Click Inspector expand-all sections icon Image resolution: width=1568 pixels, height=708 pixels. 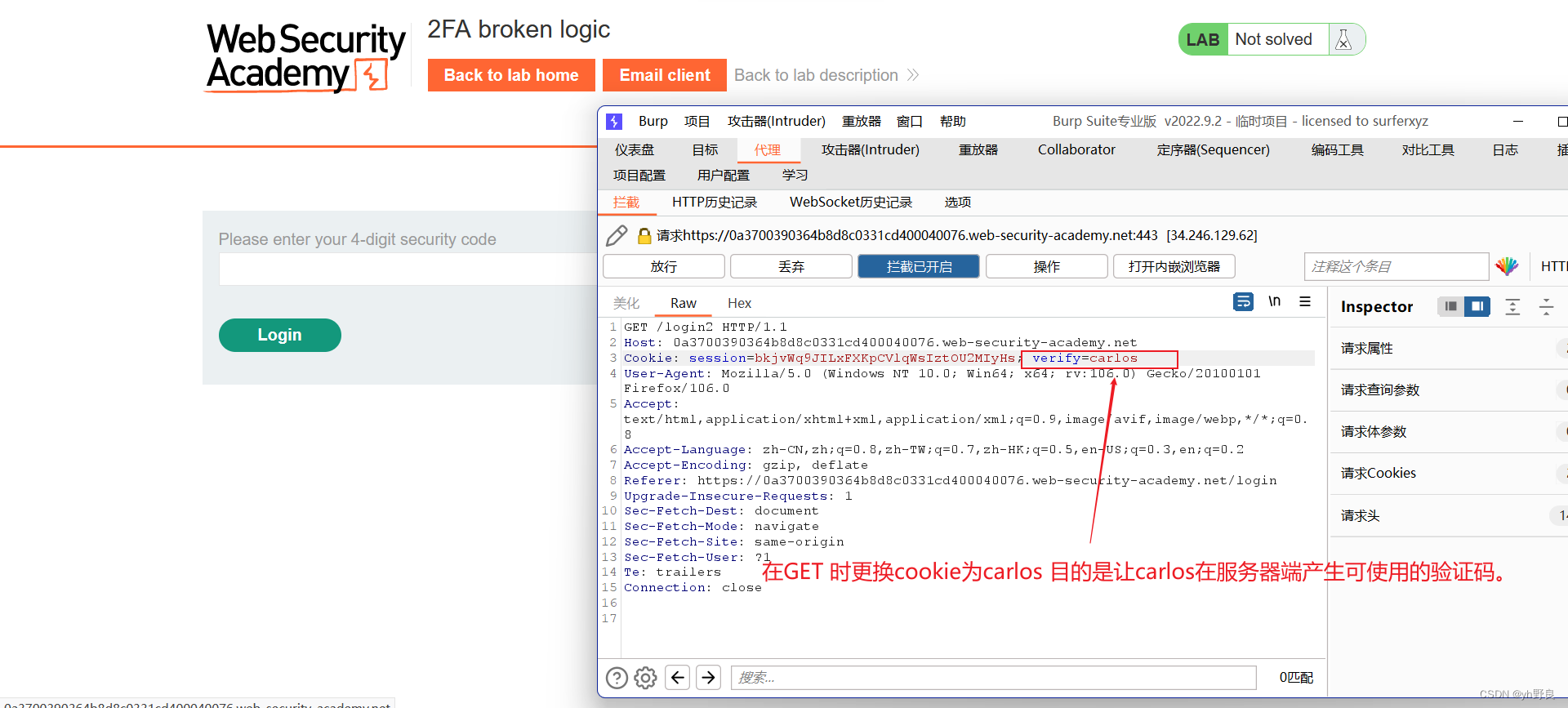(1512, 307)
